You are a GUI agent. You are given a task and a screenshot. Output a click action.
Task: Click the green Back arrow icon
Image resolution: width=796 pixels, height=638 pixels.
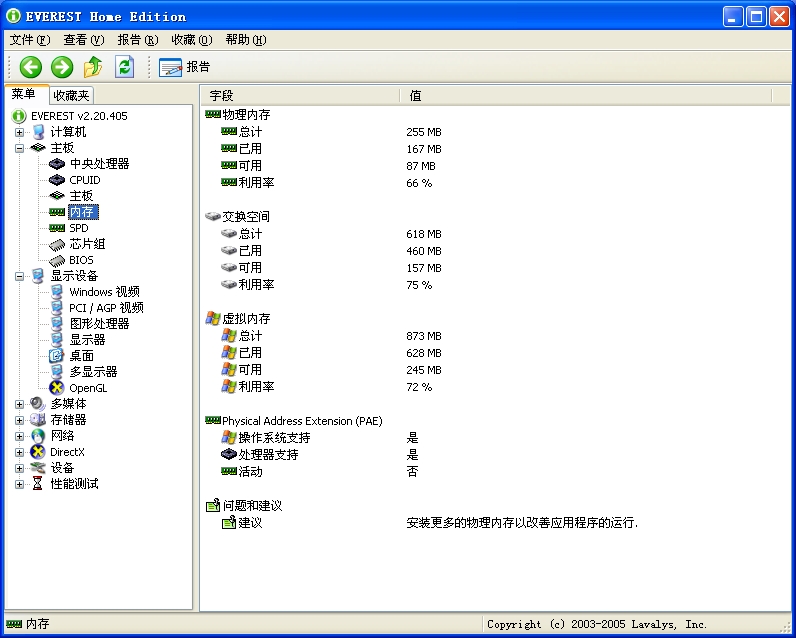tap(30, 67)
